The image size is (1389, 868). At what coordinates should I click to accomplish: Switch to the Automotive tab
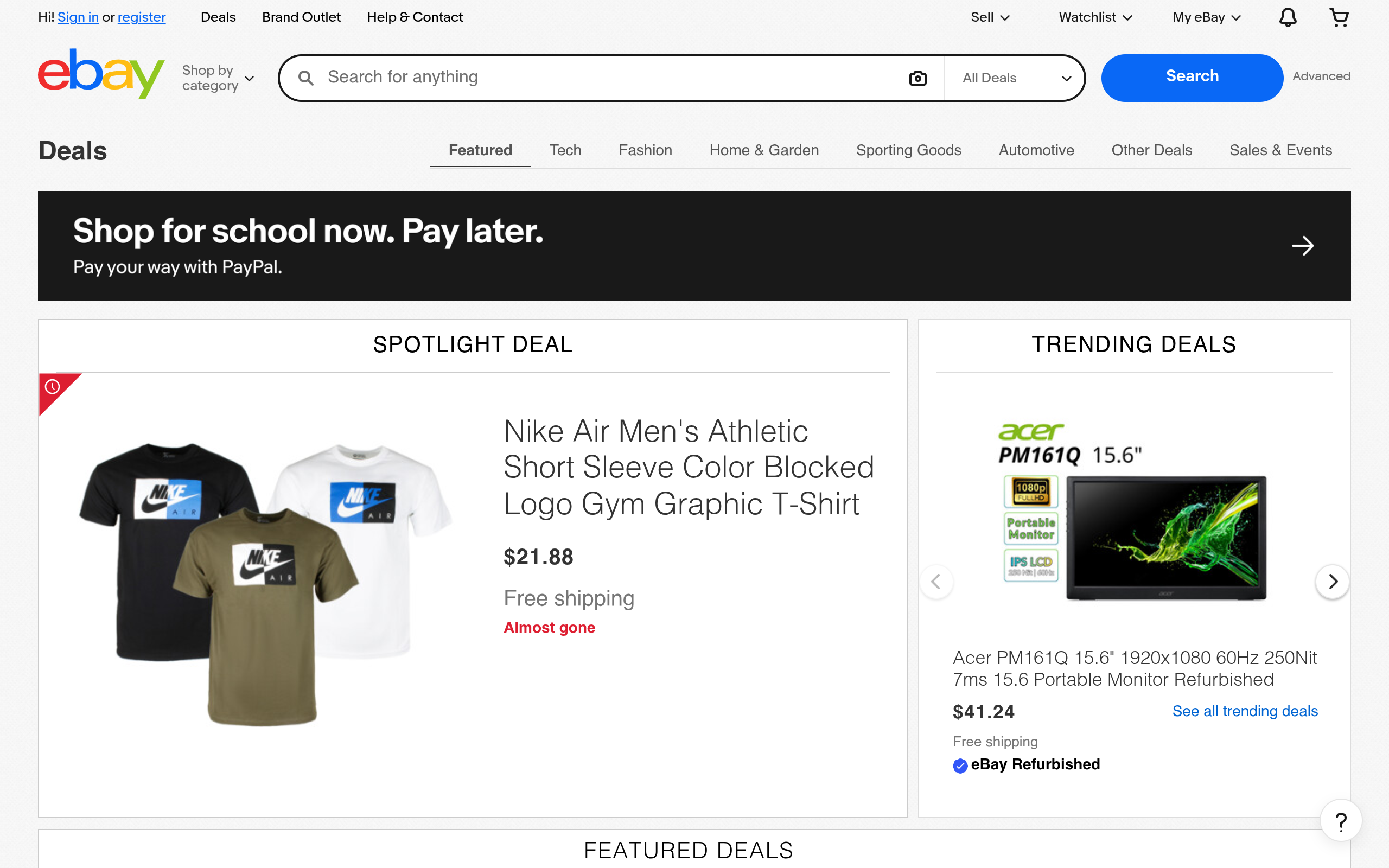pyautogui.click(x=1036, y=150)
